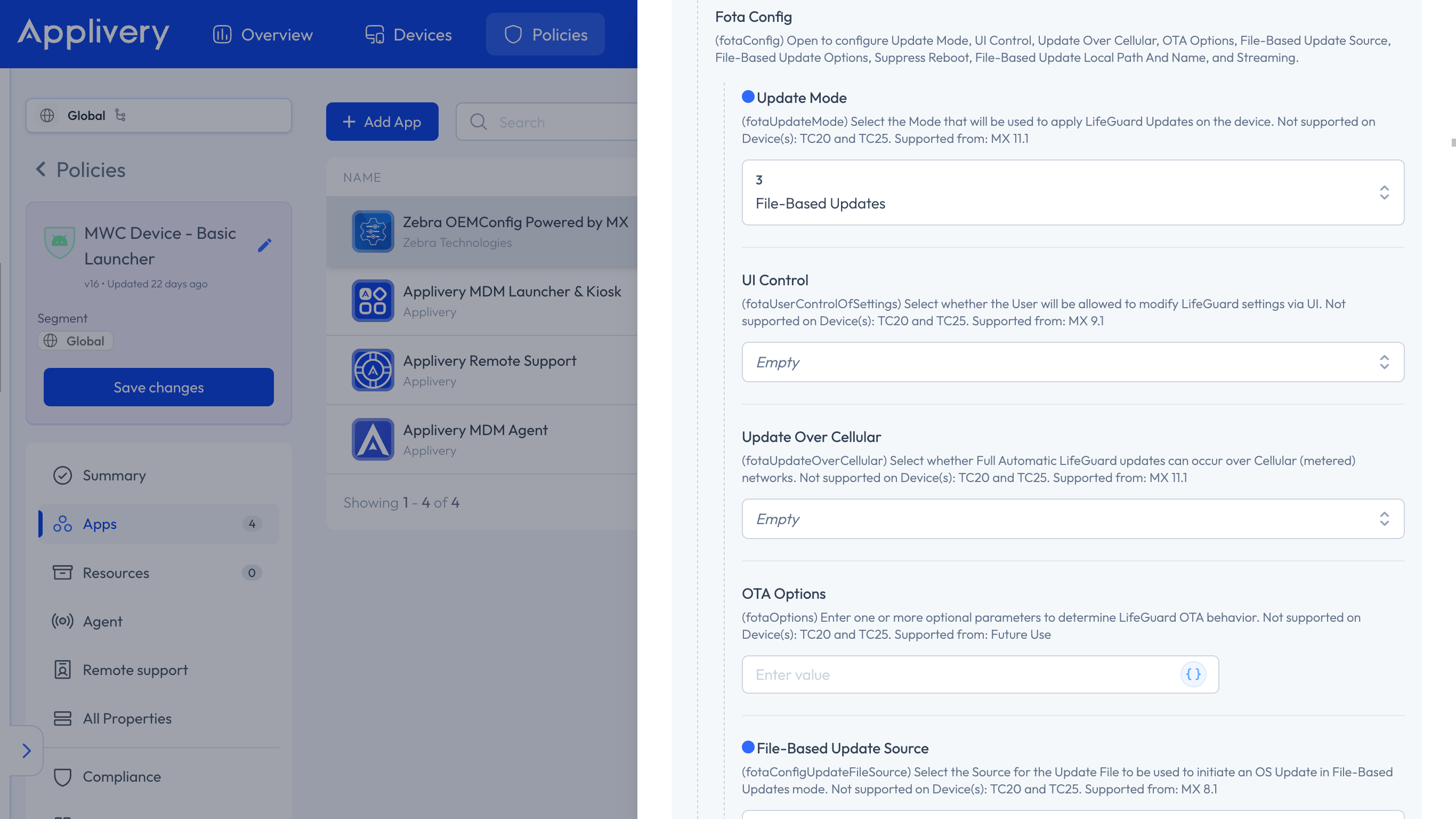1456x819 pixels.
Task: Click the Add App button
Action: pos(382,122)
